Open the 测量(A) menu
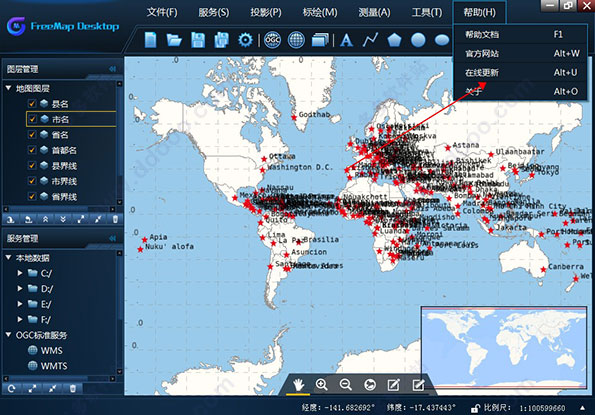This screenshot has width=595, height=415. [375, 13]
